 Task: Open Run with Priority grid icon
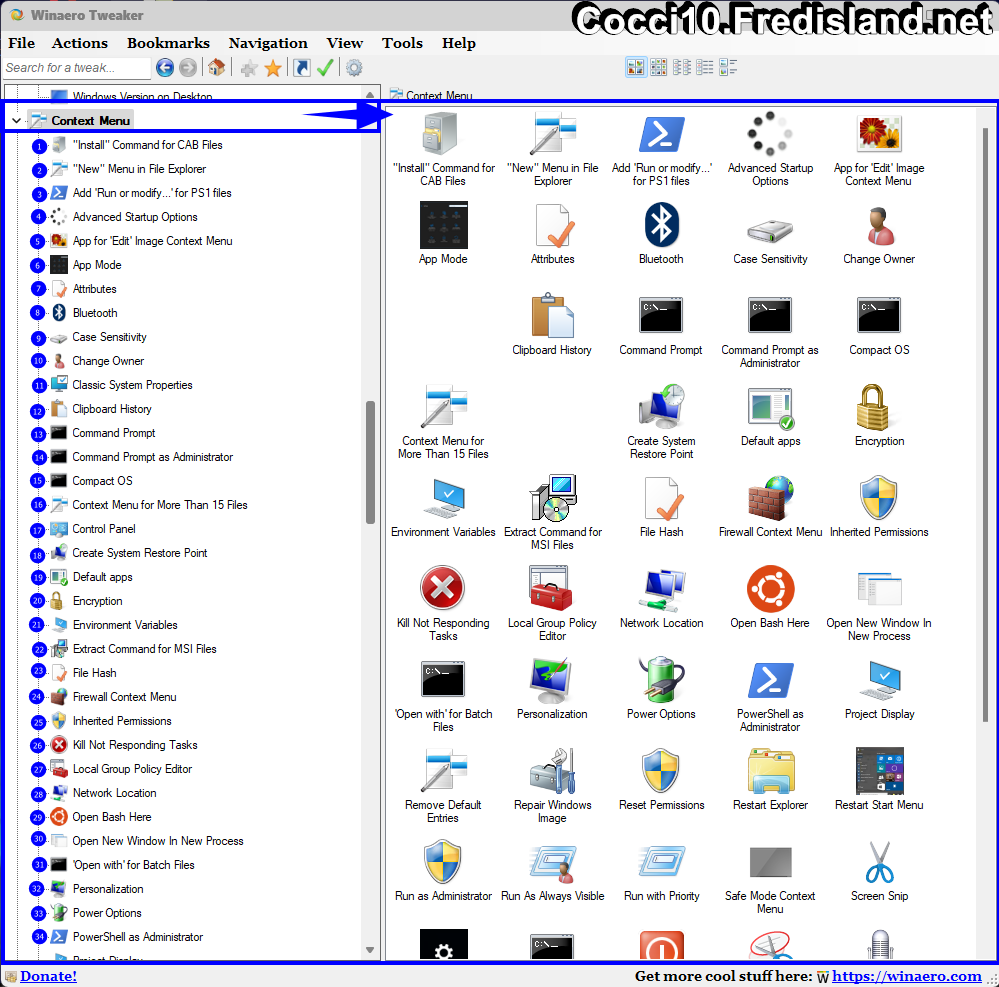661,861
